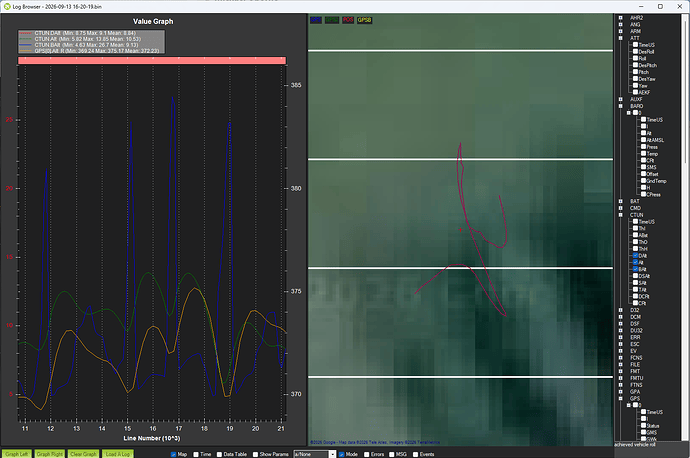Click the DCM tree label
The image size is (690, 458).
(x=635, y=317)
